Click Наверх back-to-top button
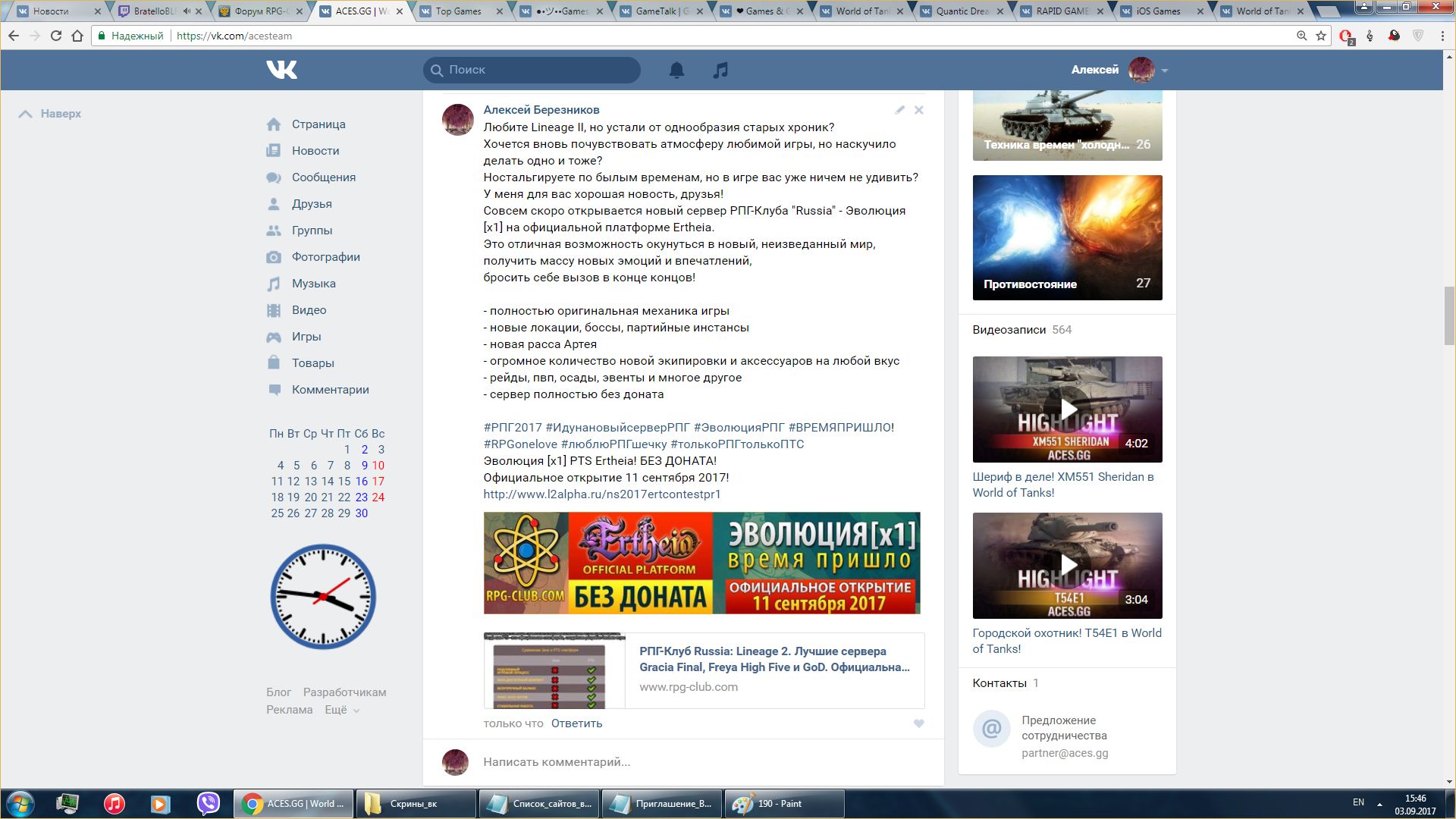 pos(50,114)
